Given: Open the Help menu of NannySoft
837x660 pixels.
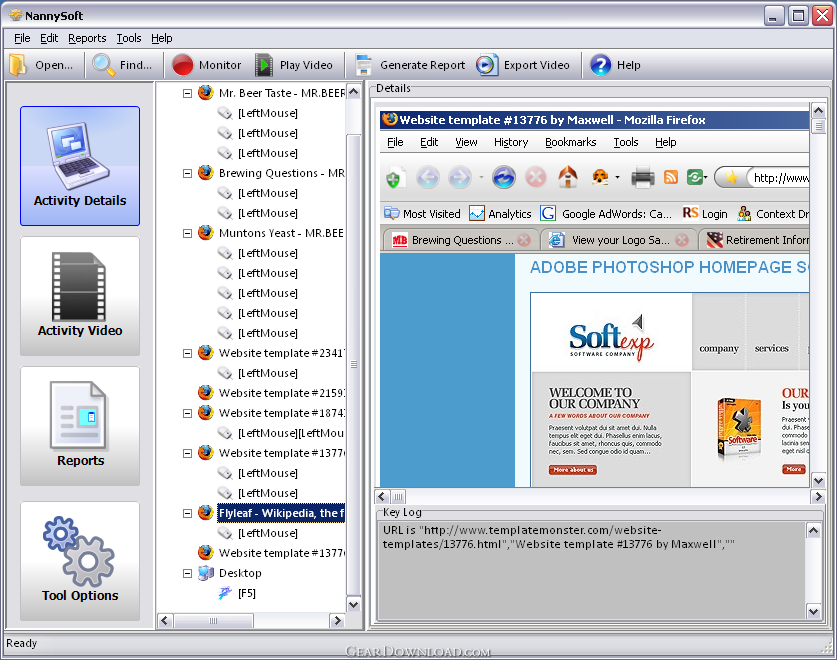Looking at the screenshot, I should click(x=161, y=38).
